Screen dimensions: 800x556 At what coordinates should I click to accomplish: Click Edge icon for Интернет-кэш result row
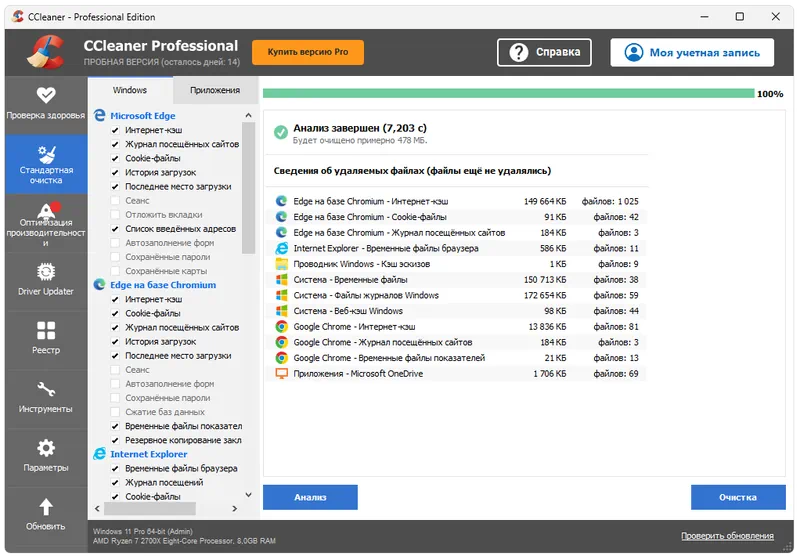[x=282, y=201]
